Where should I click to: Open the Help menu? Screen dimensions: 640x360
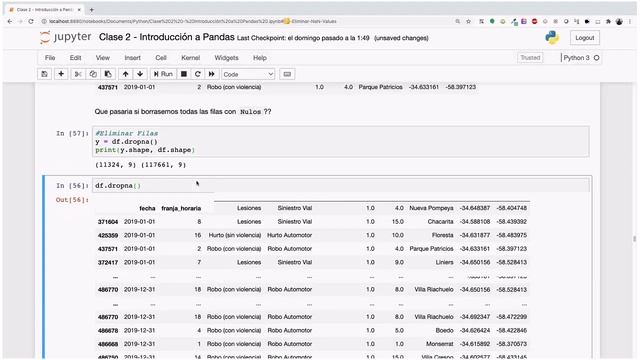coord(260,58)
